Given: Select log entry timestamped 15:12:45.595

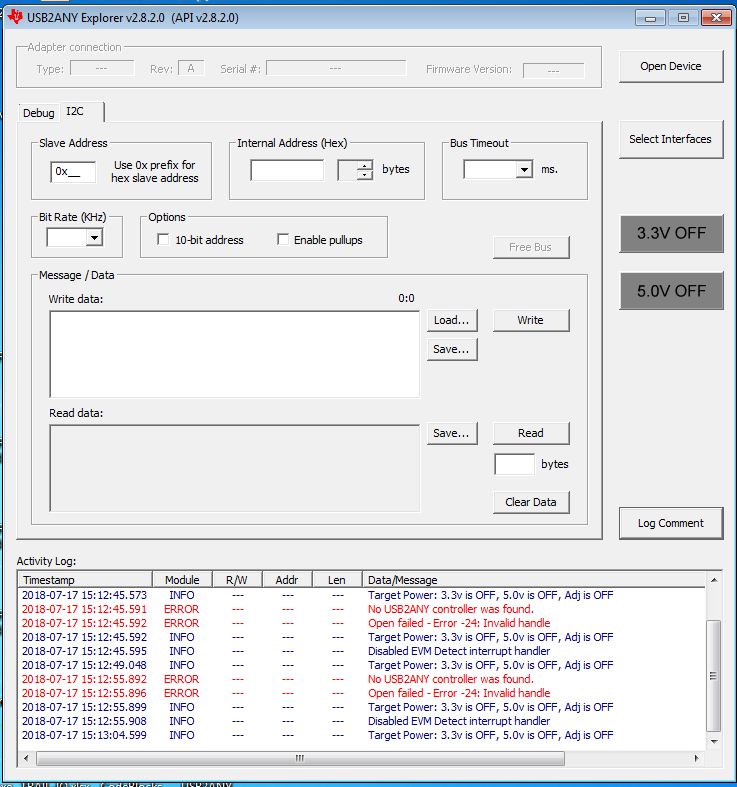Looking at the screenshot, I should (x=362, y=651).
